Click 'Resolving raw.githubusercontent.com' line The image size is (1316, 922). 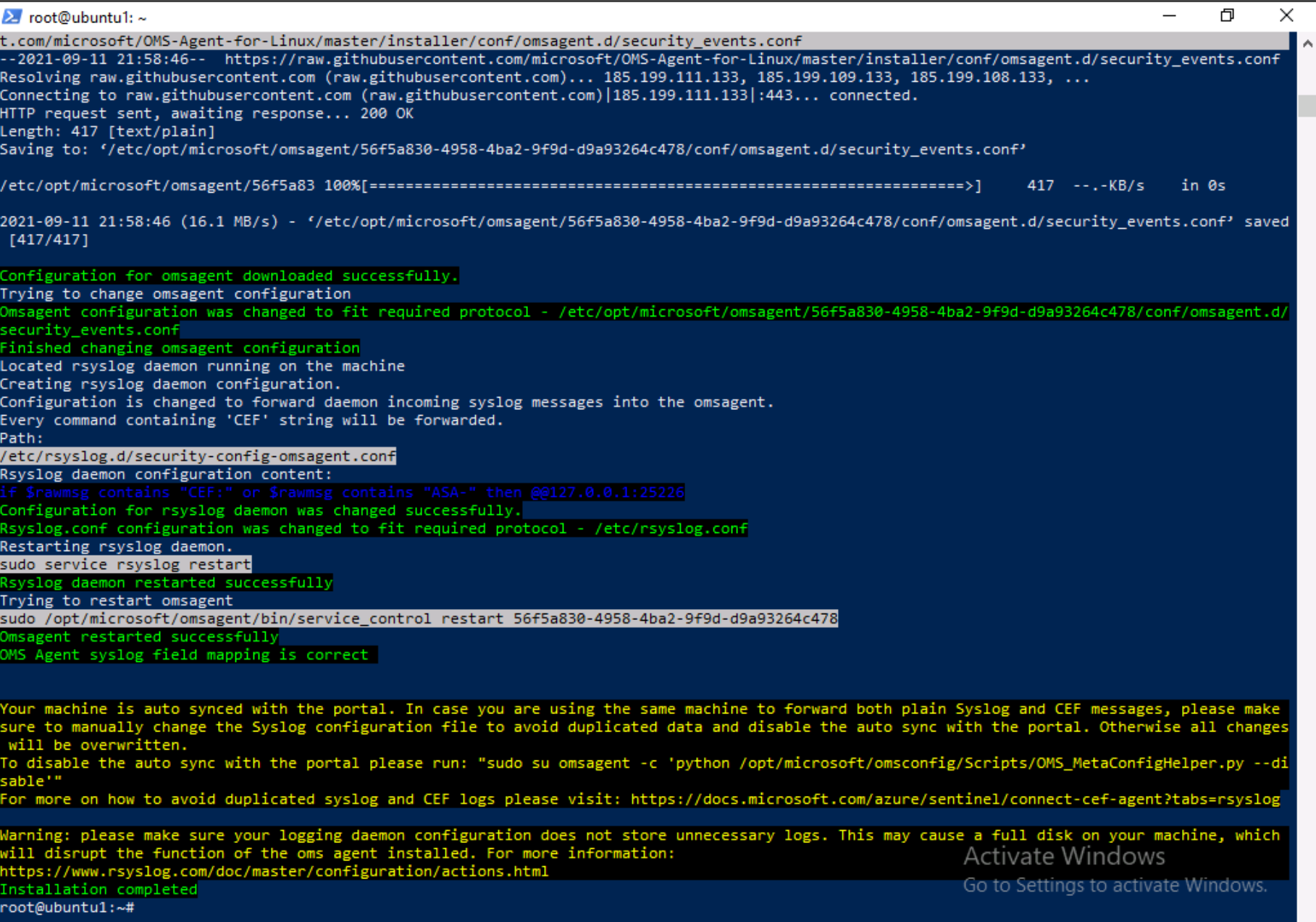coord(545,77)
